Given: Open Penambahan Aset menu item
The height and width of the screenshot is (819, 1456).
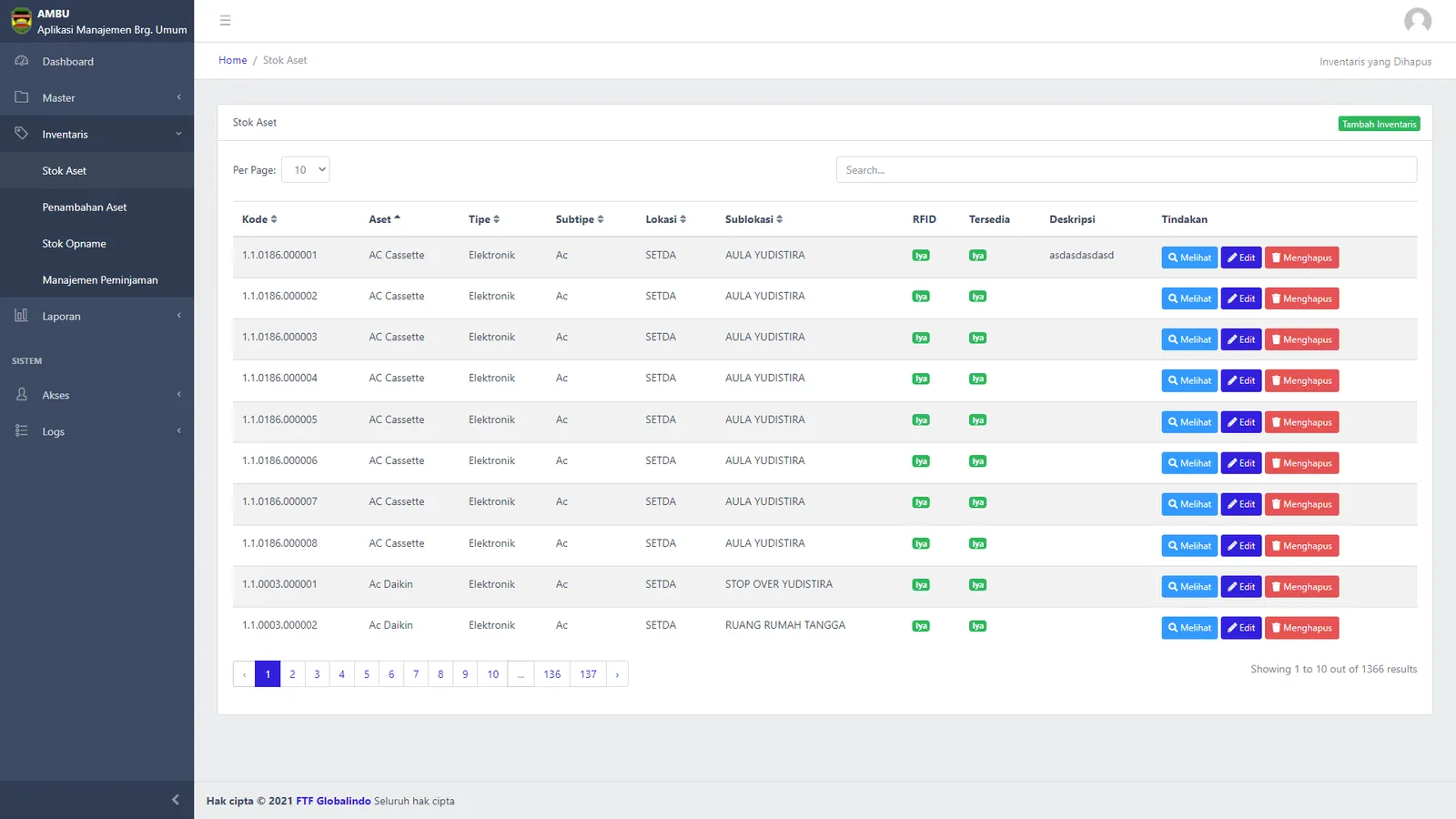Looking at the screenshot, I should [96, 207].
